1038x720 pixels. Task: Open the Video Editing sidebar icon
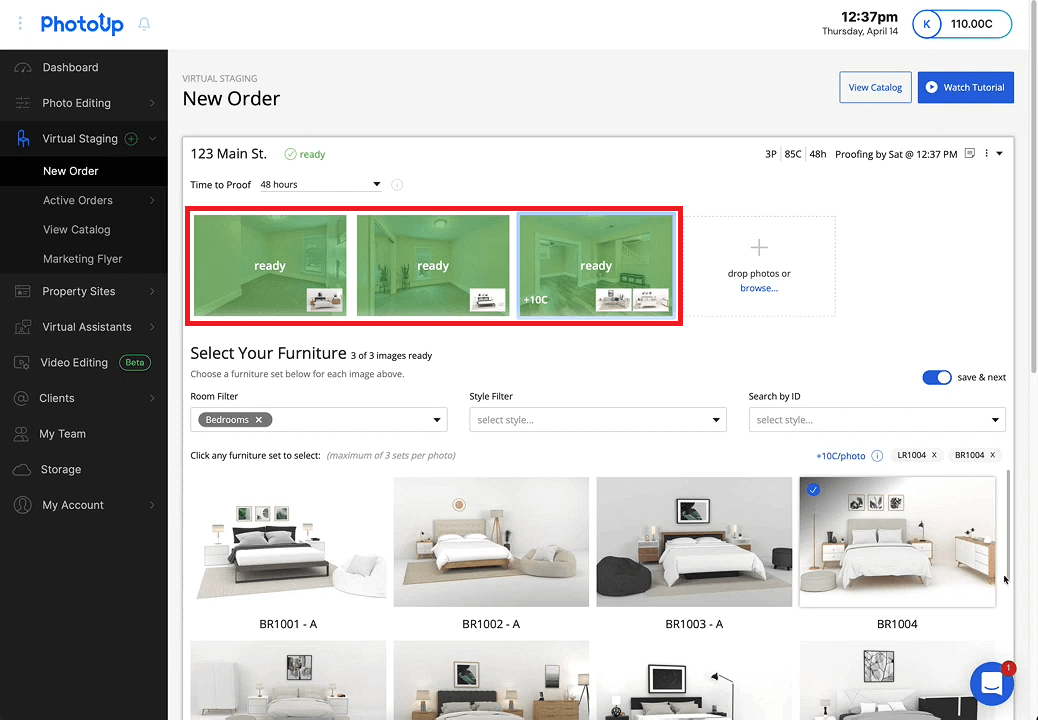pyautogui.click(x=24, y=362)
